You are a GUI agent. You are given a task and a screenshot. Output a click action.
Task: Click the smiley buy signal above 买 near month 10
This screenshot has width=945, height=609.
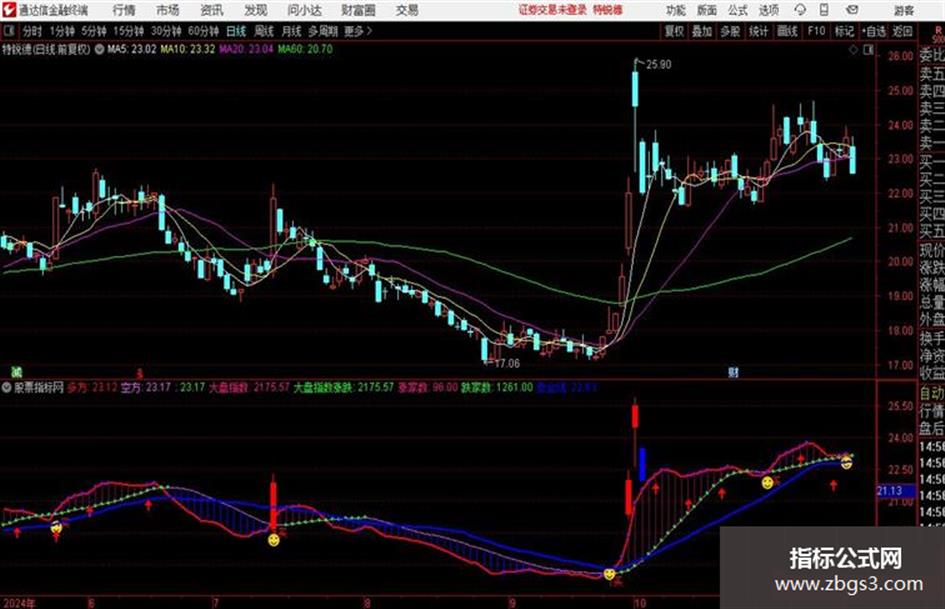tap(610, 573)
